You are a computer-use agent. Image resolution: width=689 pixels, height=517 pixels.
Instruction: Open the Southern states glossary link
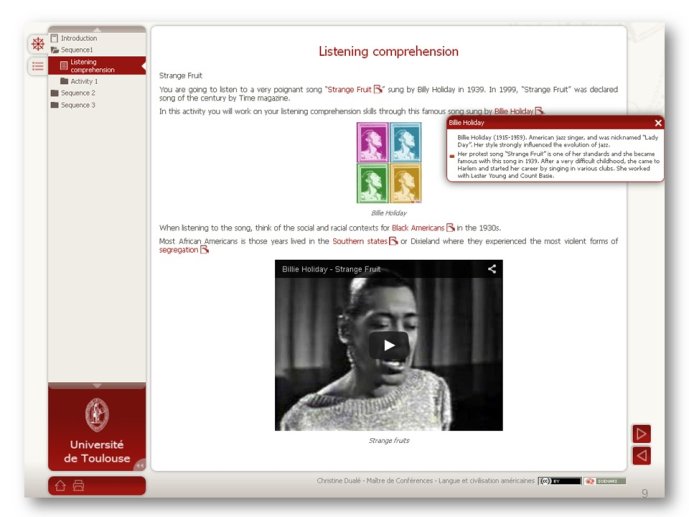pos(365,241)
